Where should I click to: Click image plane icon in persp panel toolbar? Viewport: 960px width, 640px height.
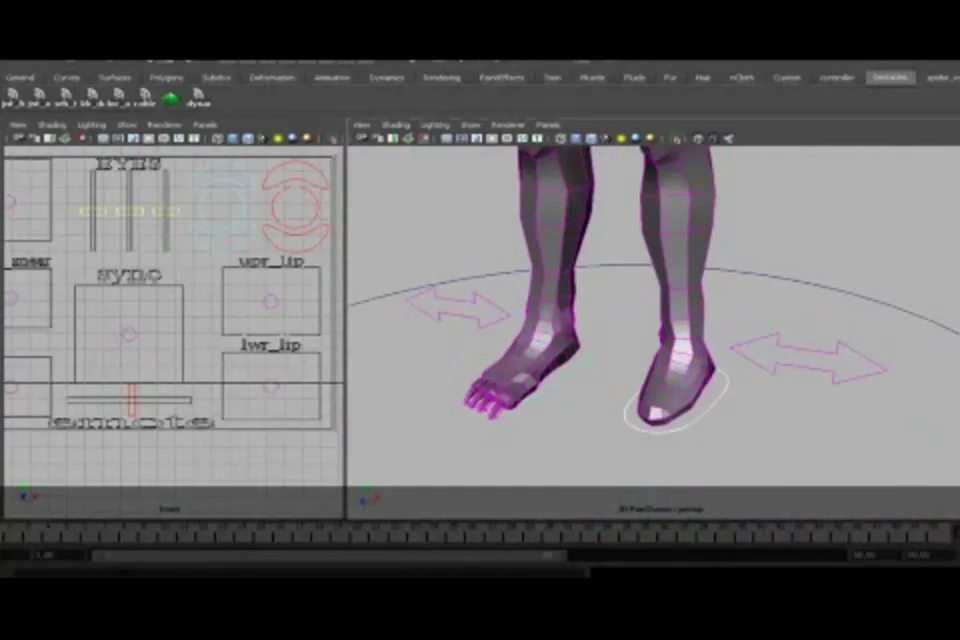coord(408,139)
